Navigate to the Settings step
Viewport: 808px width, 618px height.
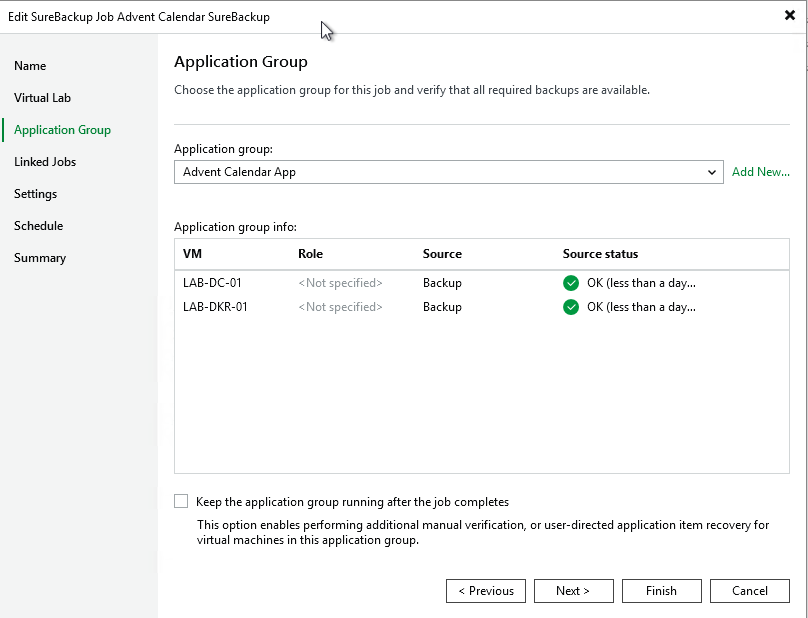click(35, 194)
